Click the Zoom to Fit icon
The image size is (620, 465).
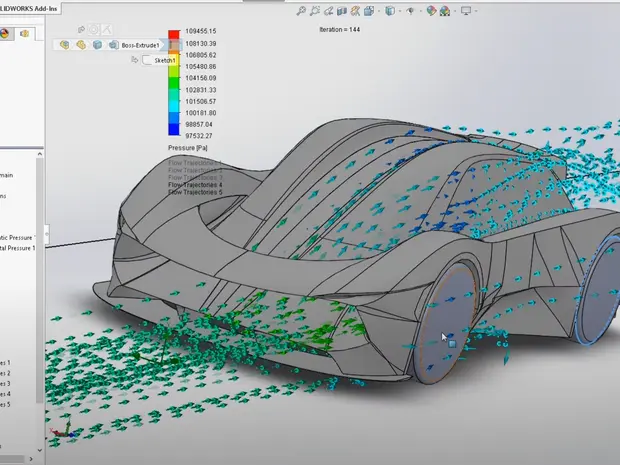coord(301,11)
